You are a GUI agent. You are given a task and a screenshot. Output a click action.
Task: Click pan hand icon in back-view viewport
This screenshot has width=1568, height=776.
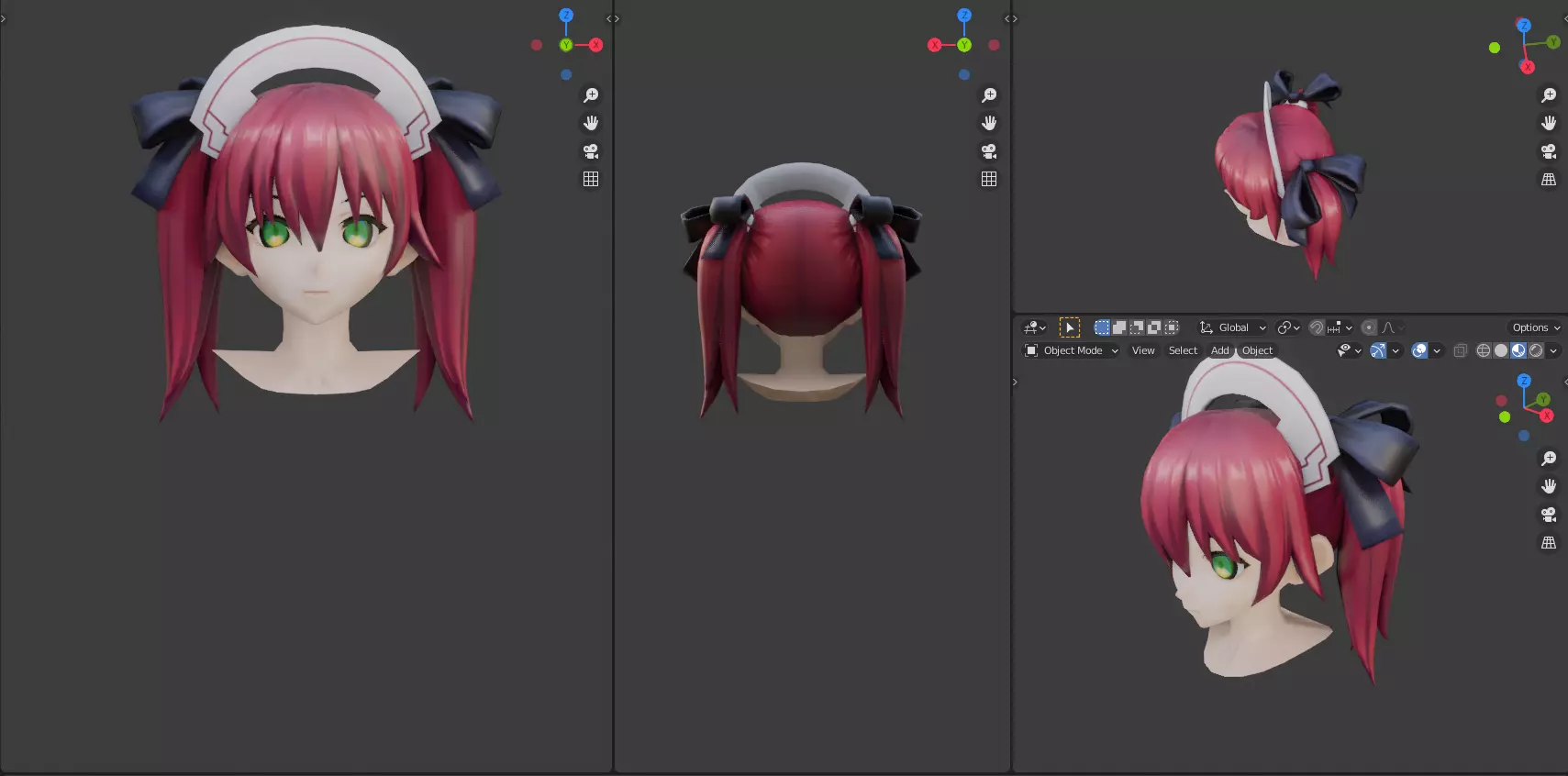click(x=989, y=123)
